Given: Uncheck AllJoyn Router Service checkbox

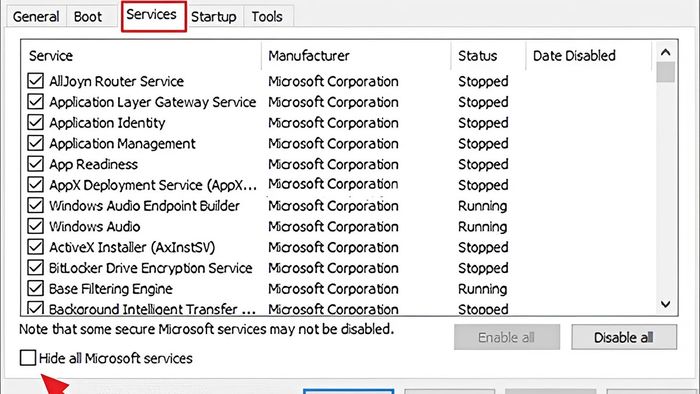Looking at the screenshot, I should point(35,81).
